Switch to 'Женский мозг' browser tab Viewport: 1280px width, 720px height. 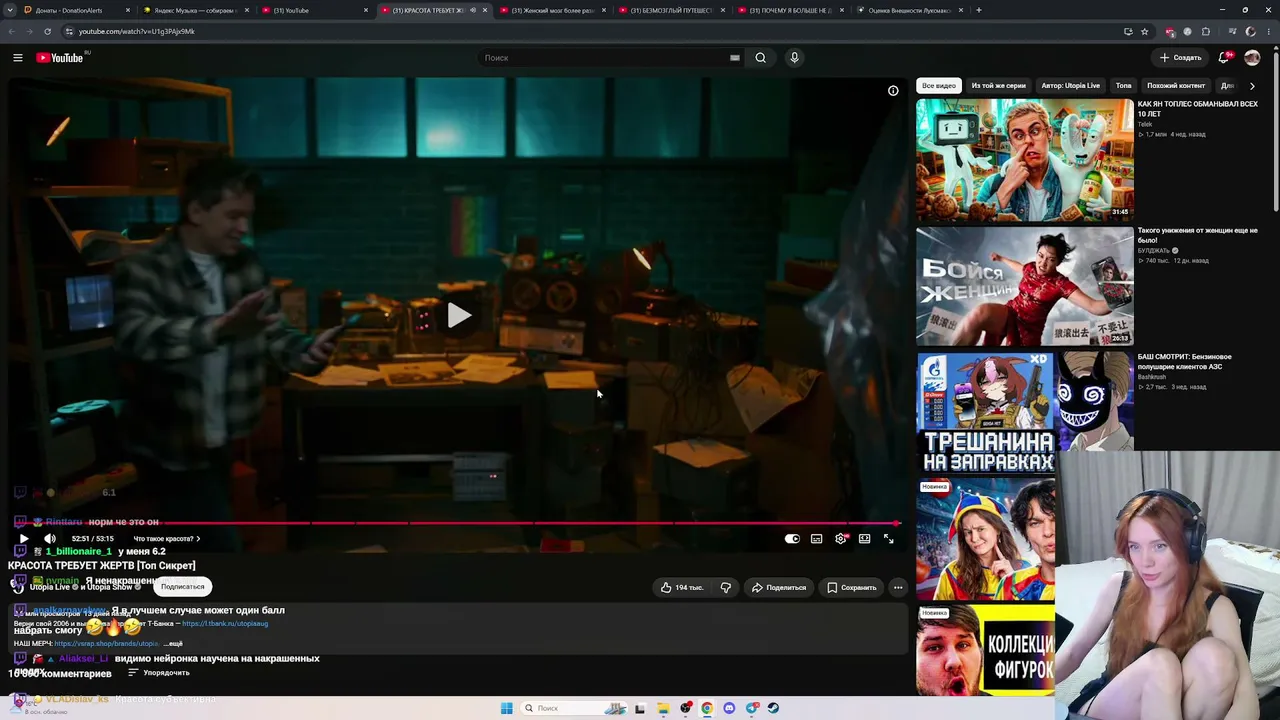coord(552,10)
